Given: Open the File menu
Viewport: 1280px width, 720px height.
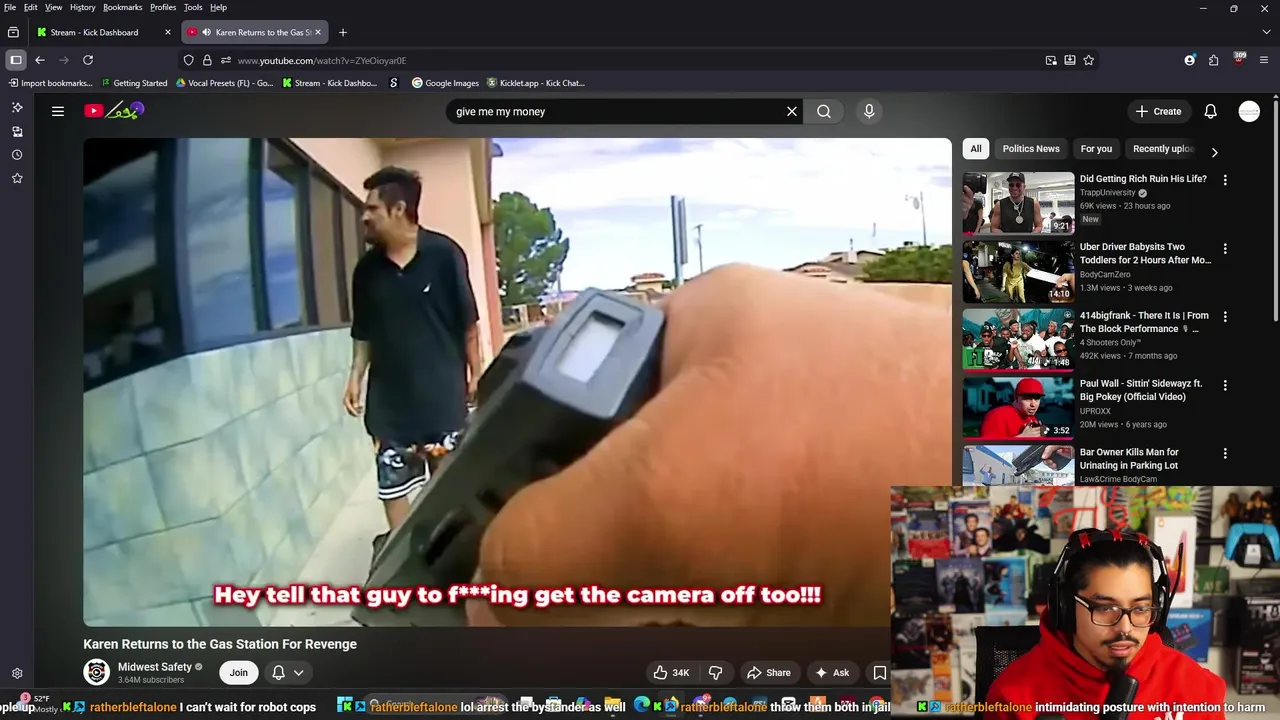Looking at the screenshot, I should point(10,7).
